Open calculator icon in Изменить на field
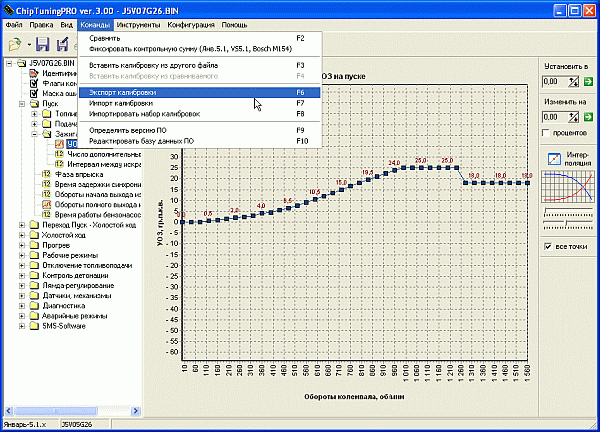Viewport: 600px width, 432px height. (x=574, y=116)
